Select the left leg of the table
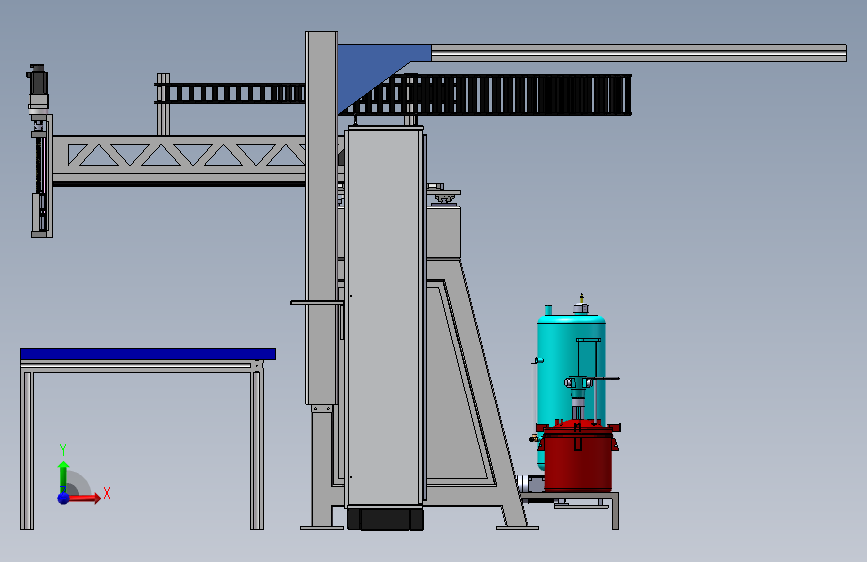The height and width of the screenshot is (562, 867). click(27, 450)
